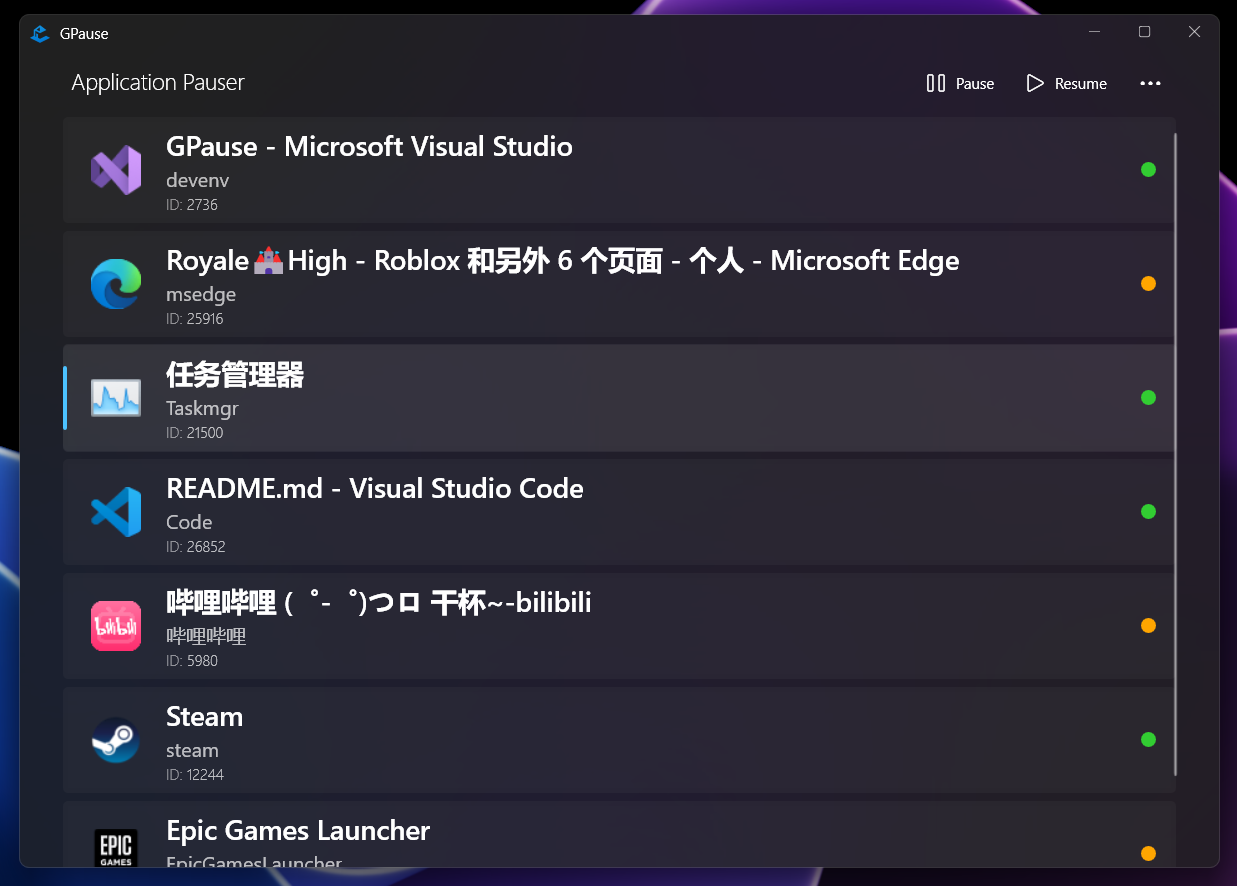This screenshot has width=1237, height=886.
Task: Select the GPause - Microsoft Visual Studio row
Action: pos(600,170)
